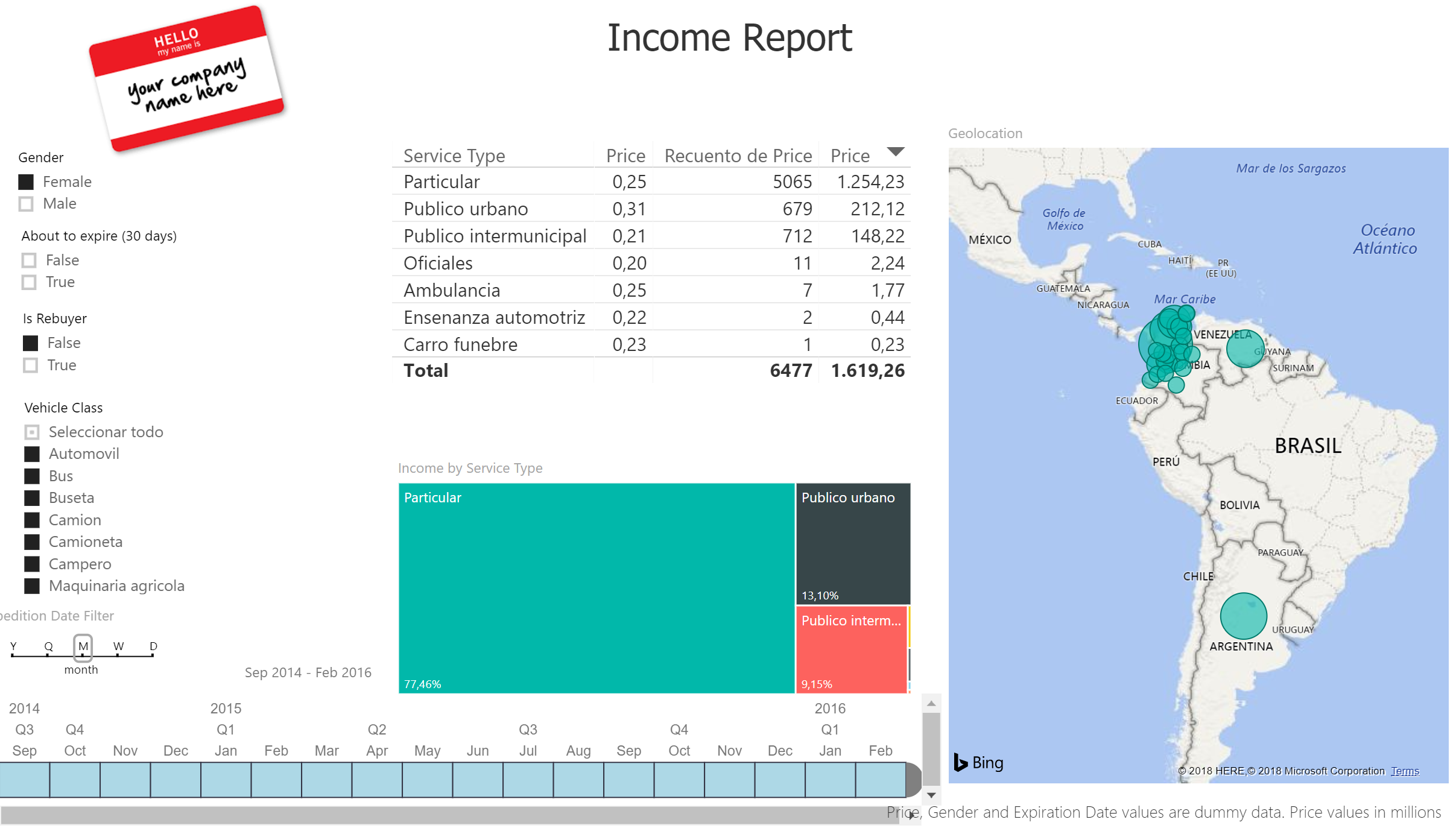Select the "W" weekly granularity marker
Screen dimensions: 1456x831
tap(118, 646)
